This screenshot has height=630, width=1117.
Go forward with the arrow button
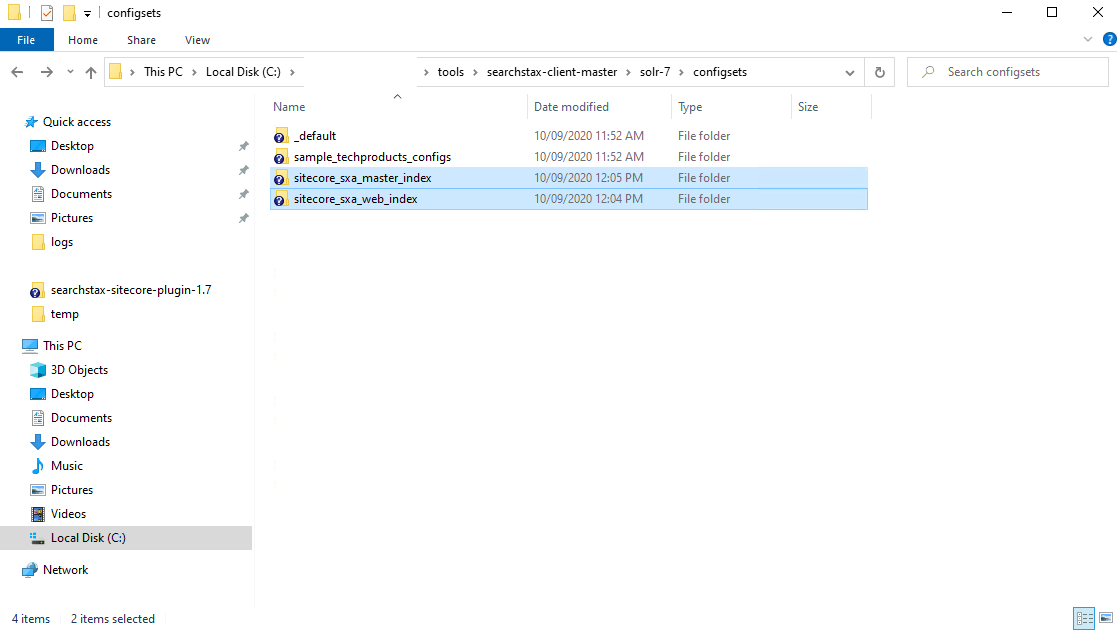pyautogui.click(x=46, y=72)
